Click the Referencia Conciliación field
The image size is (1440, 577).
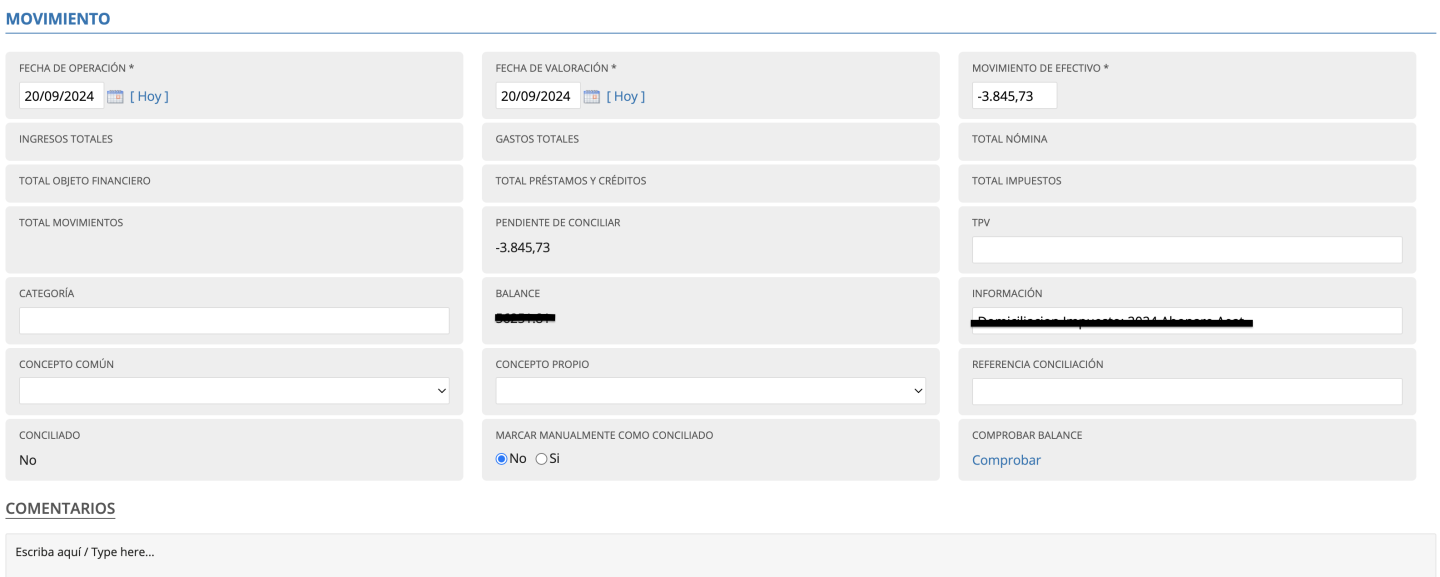[1186, 391]
